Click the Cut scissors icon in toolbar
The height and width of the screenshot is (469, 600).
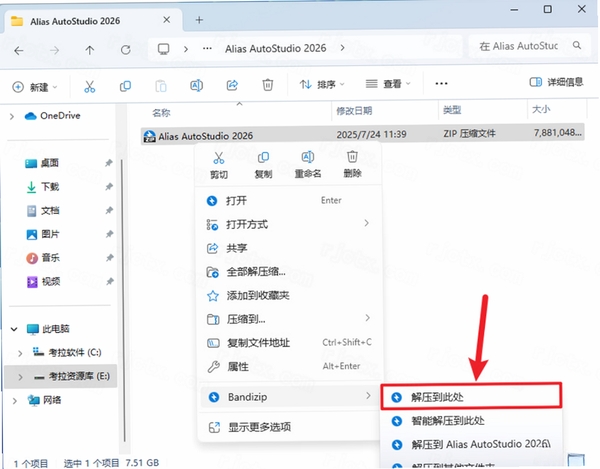tap(90, 86)
